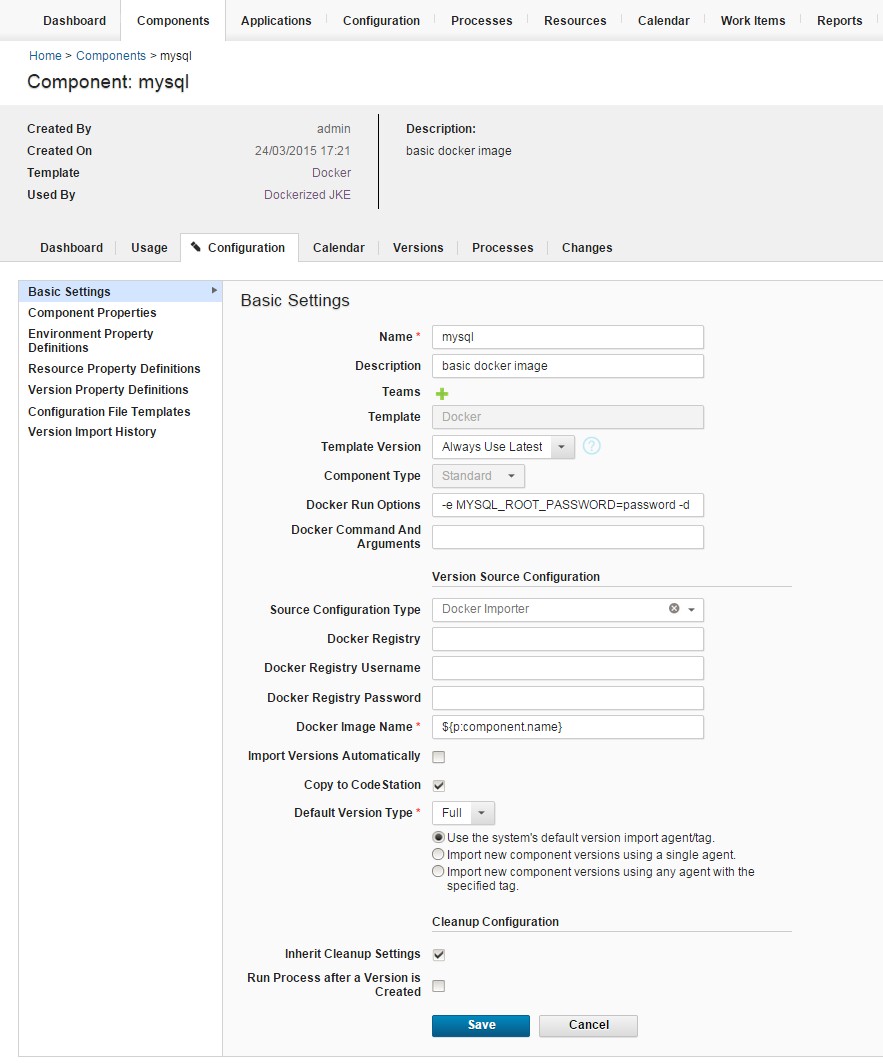
Task: Click the Docker Registry Username field
Action: click(568, 668)
